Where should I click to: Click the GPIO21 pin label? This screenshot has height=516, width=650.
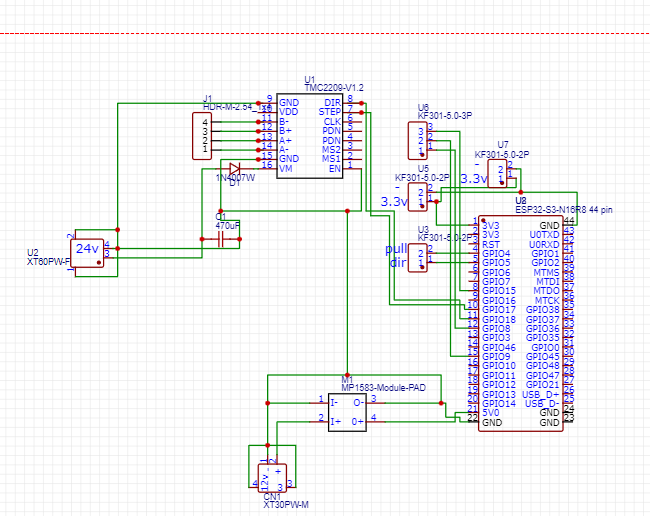tap(543, 385)
